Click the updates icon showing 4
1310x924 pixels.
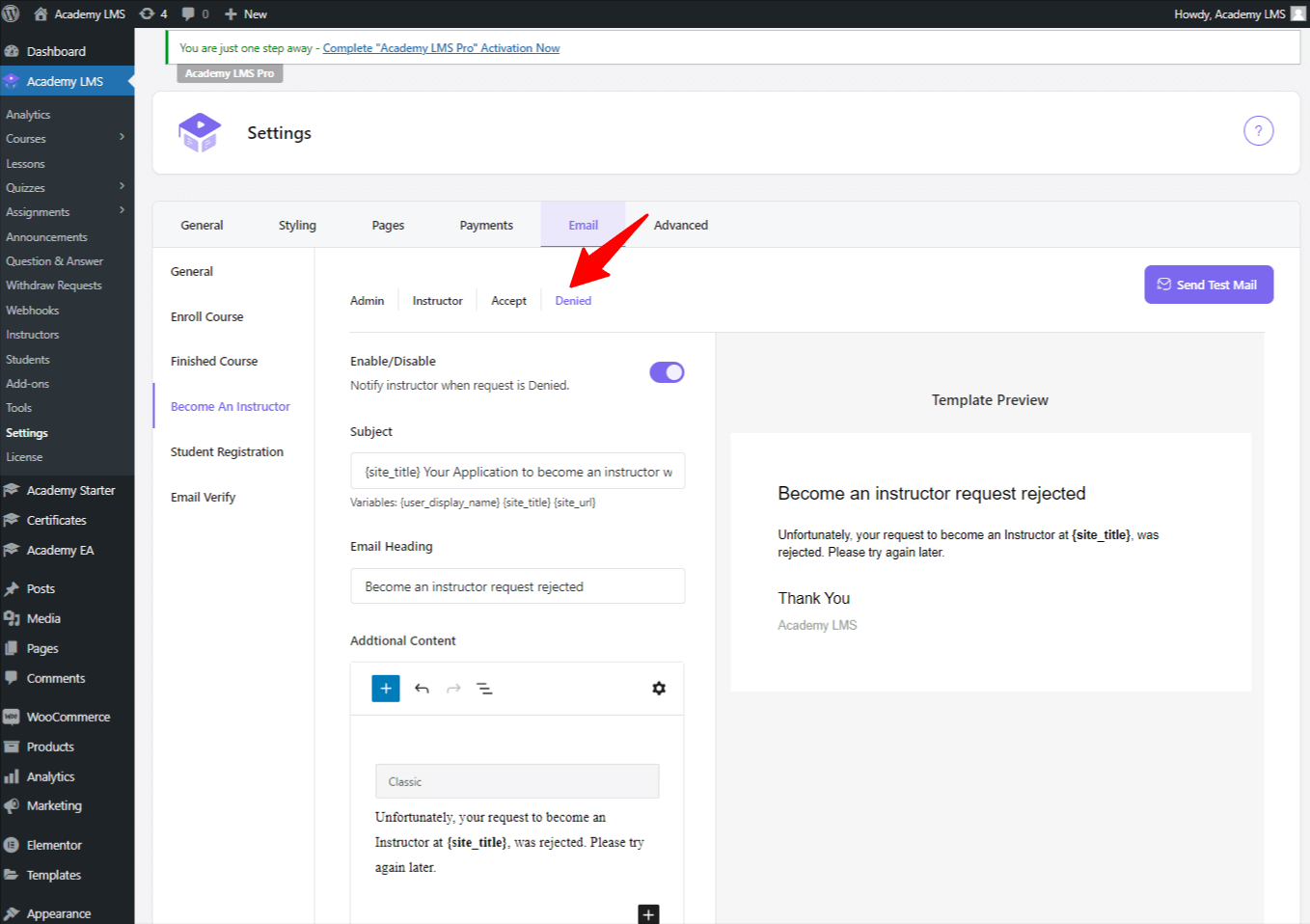click(x=152, y=14)
